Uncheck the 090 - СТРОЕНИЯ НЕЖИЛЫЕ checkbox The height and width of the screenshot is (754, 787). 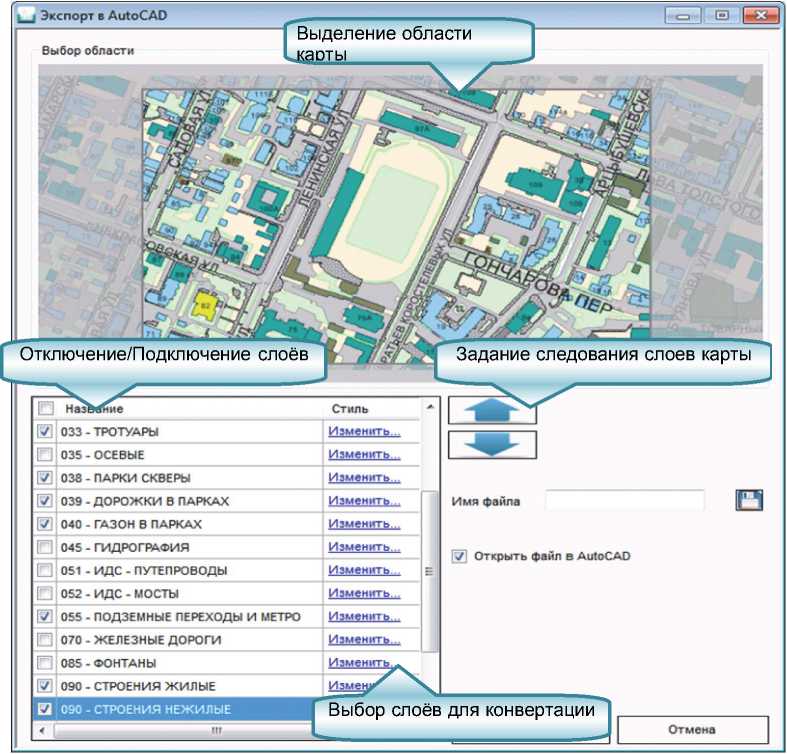point(45,709)
